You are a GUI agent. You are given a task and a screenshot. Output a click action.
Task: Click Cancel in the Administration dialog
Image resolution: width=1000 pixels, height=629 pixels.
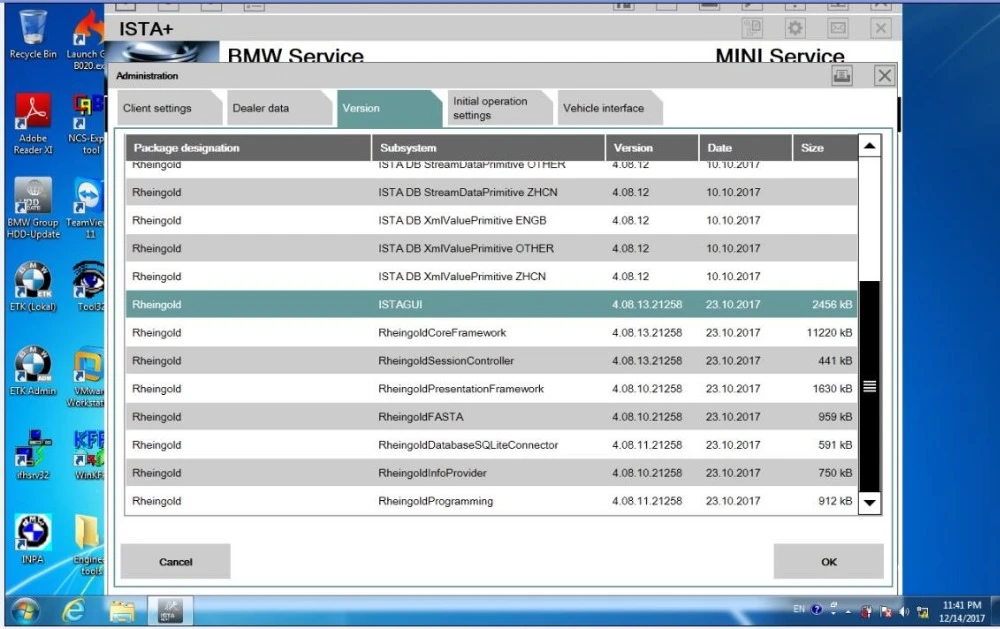(176, 561)
